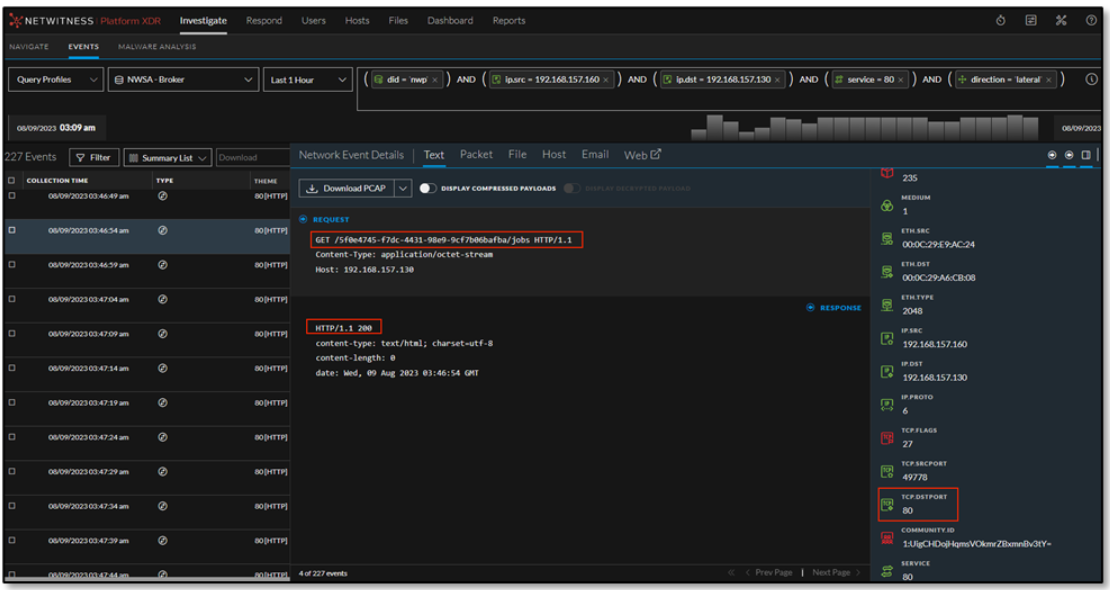Open Web tab external link icon
The height and width of the screenshot is (590, 1110).
coord(656,155)
